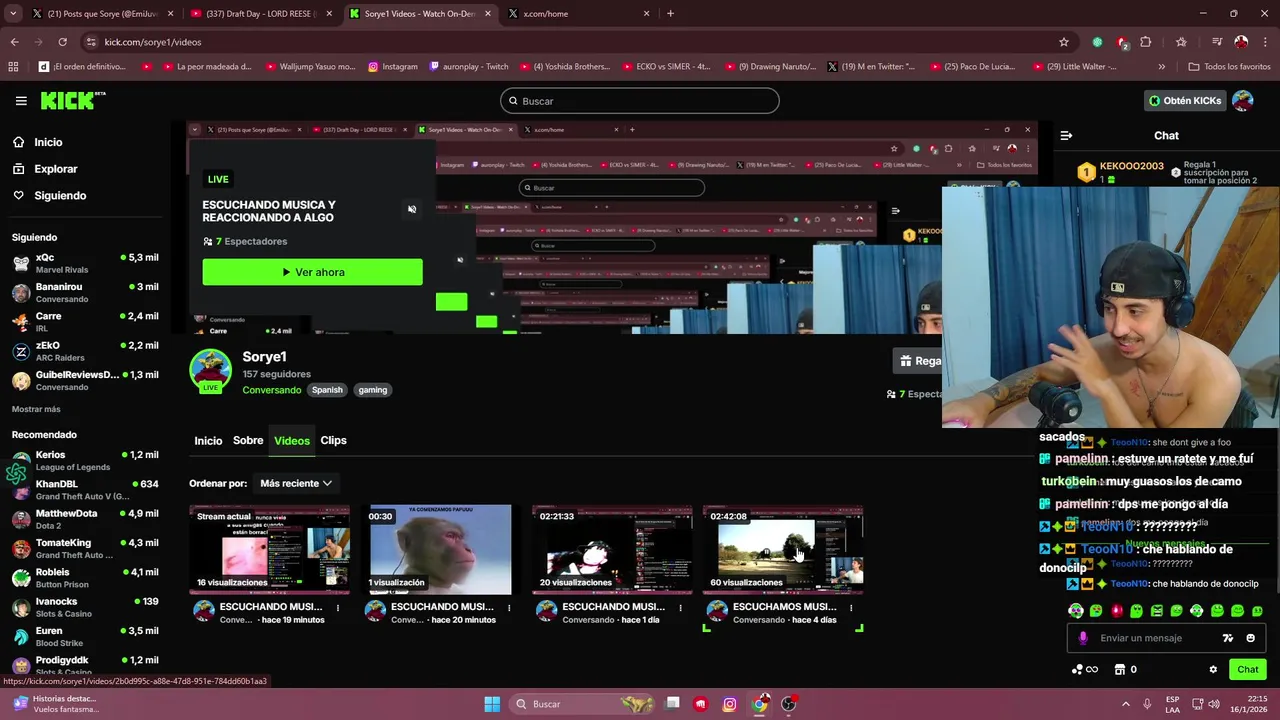Click the 7TV icon in message box
This screenshot has width=1280, height=720.
[x=1227, y=638]
